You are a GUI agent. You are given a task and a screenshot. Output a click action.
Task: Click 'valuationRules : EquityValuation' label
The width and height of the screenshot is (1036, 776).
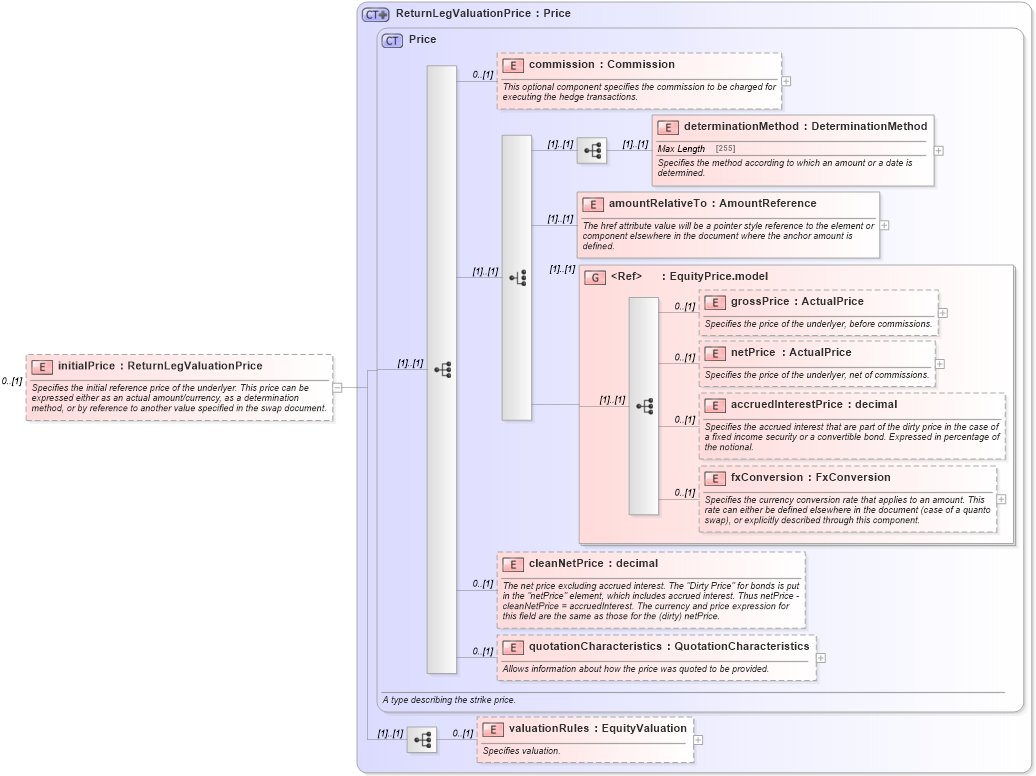(x=598, y=728)
